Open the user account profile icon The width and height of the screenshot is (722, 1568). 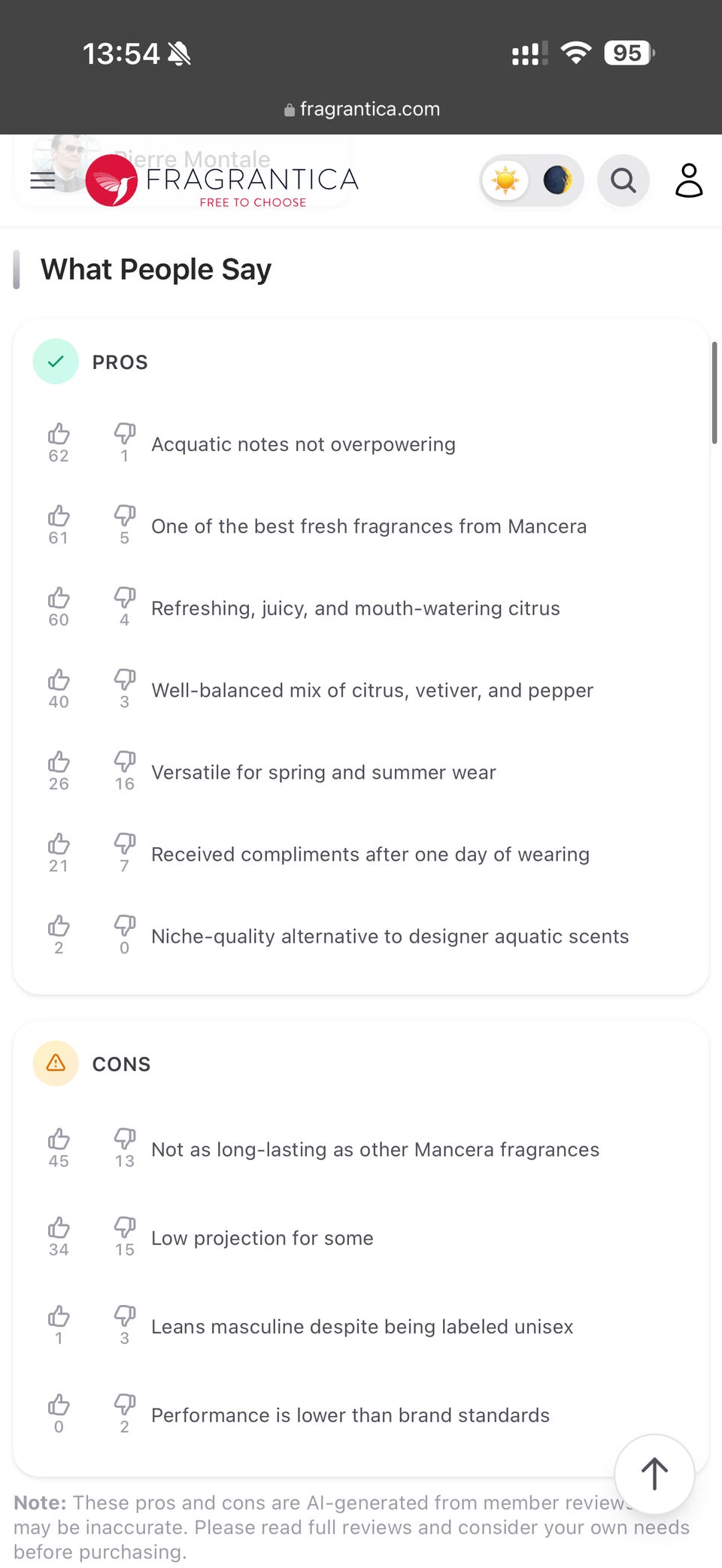[688, 180]
